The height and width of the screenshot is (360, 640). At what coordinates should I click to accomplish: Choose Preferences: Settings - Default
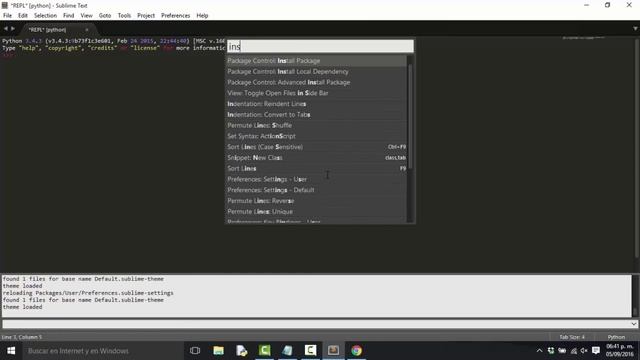(317, 190)
